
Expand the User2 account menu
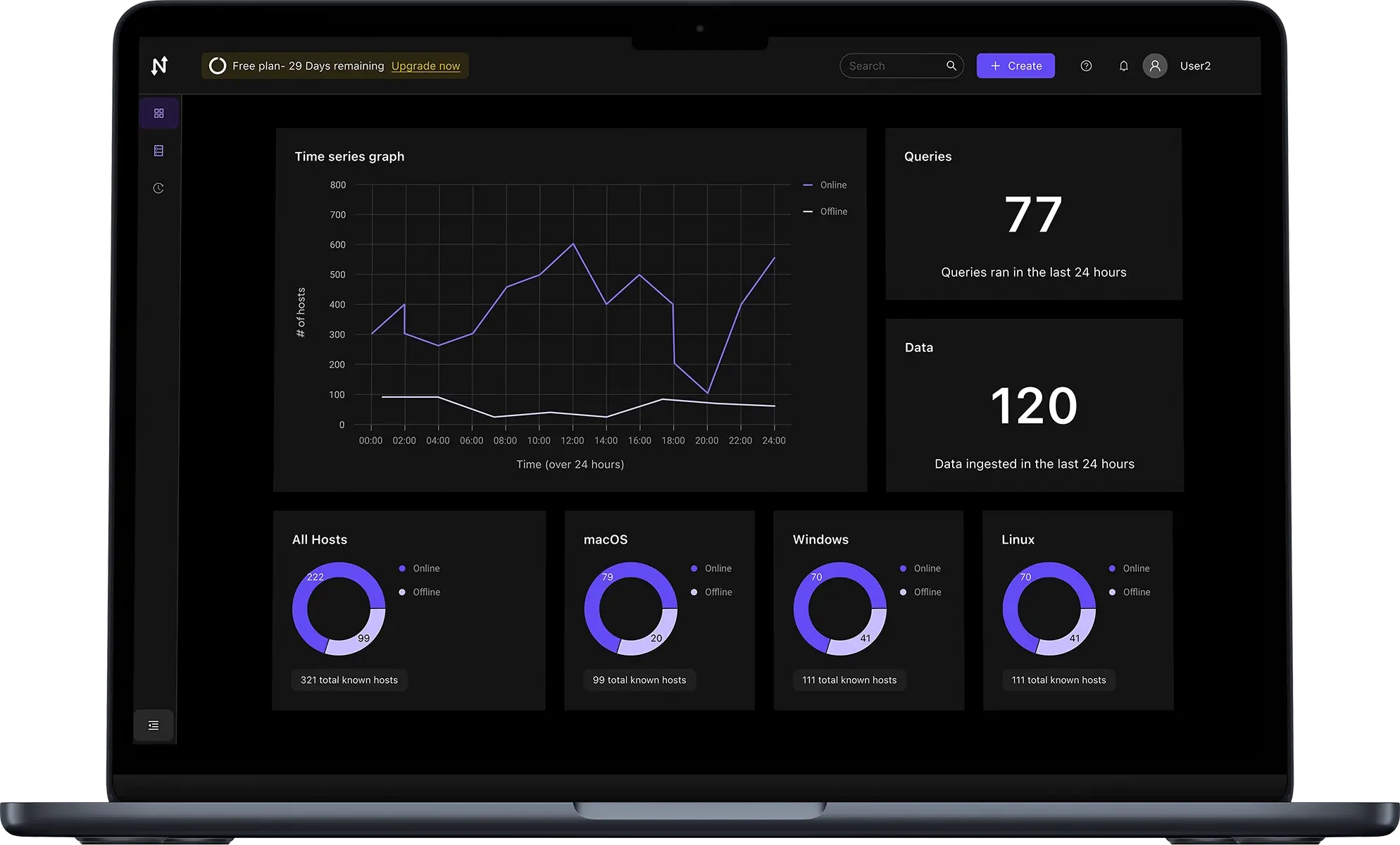click(1195, 65)
